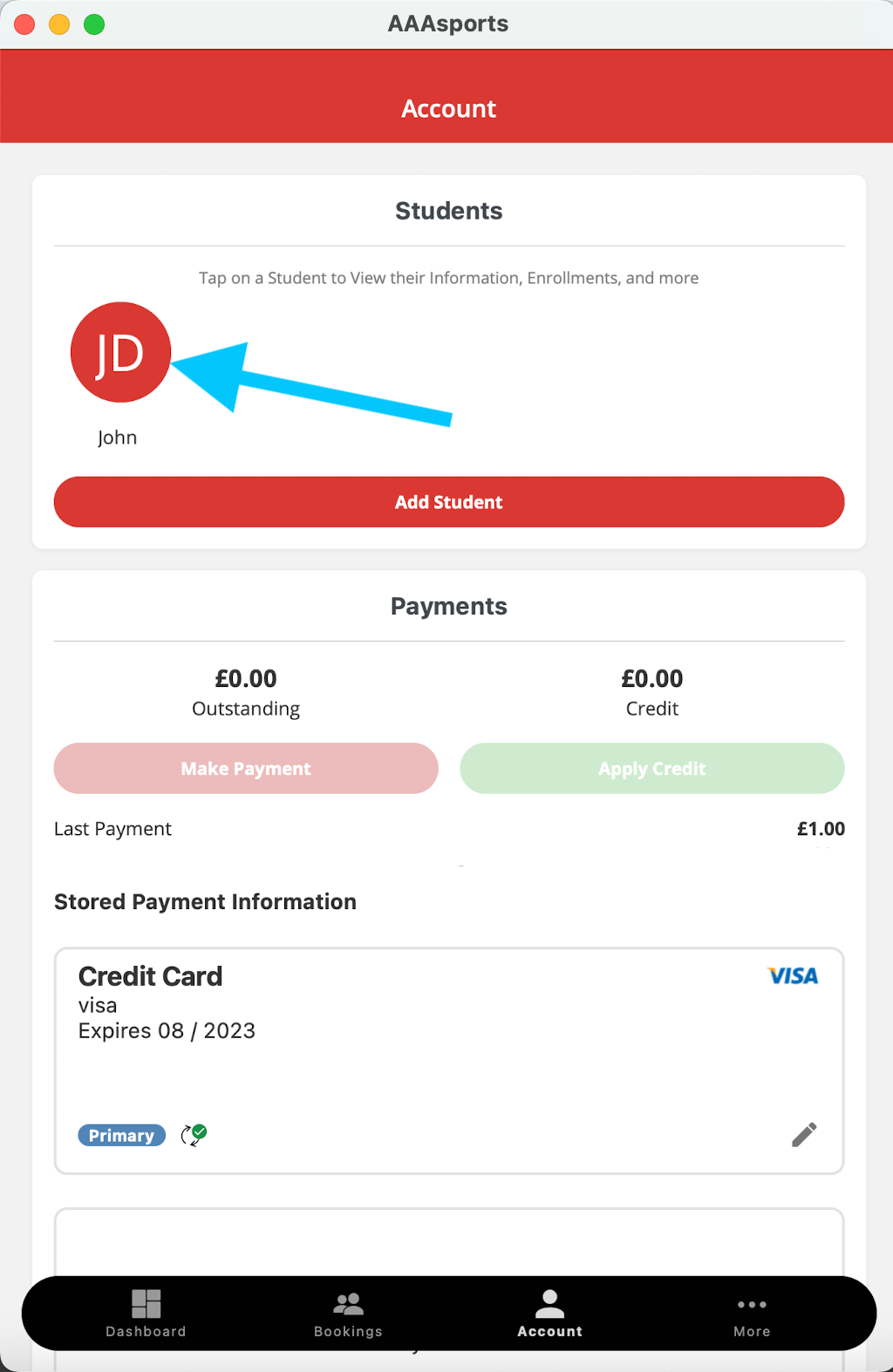
Task: Add a new student
Action: point(449,502)
